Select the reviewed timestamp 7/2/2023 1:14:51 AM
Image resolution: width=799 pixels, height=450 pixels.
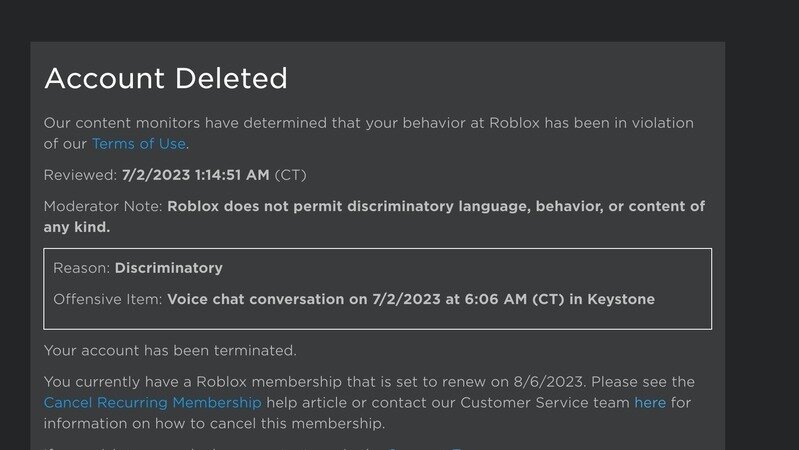click(x=195, y=175)
